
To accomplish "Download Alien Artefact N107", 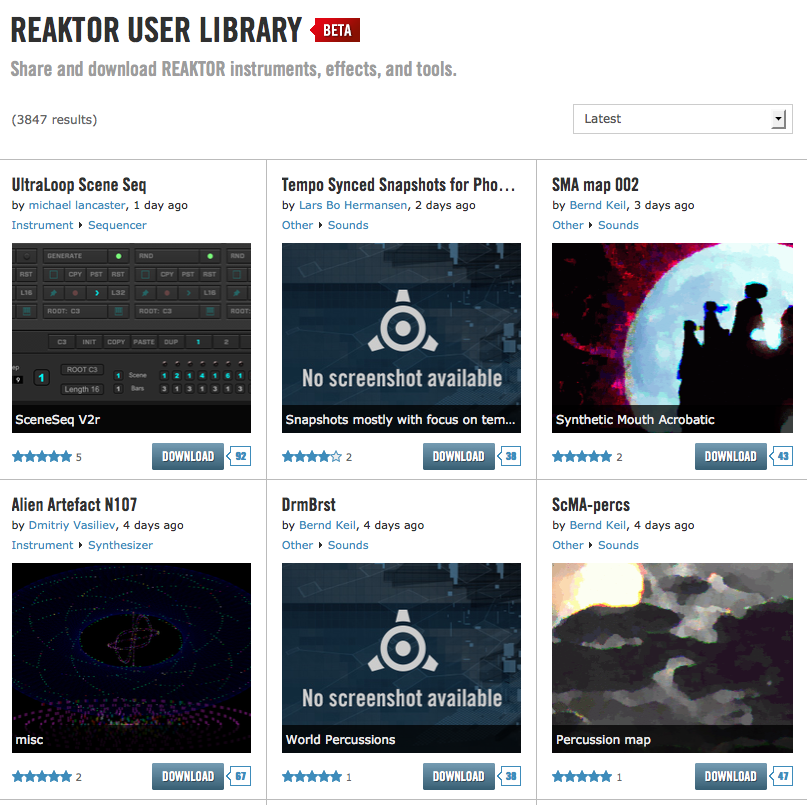I will [188, 776].
